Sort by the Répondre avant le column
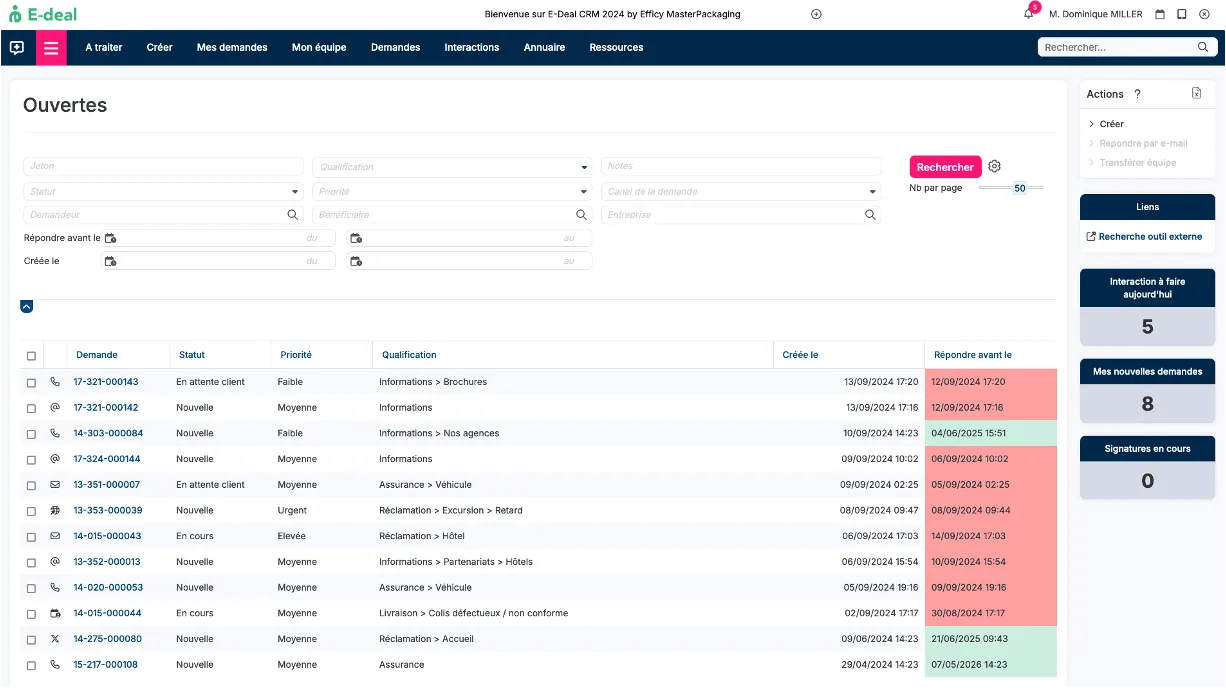This screenshot has height=688, width=1226. 973,355
